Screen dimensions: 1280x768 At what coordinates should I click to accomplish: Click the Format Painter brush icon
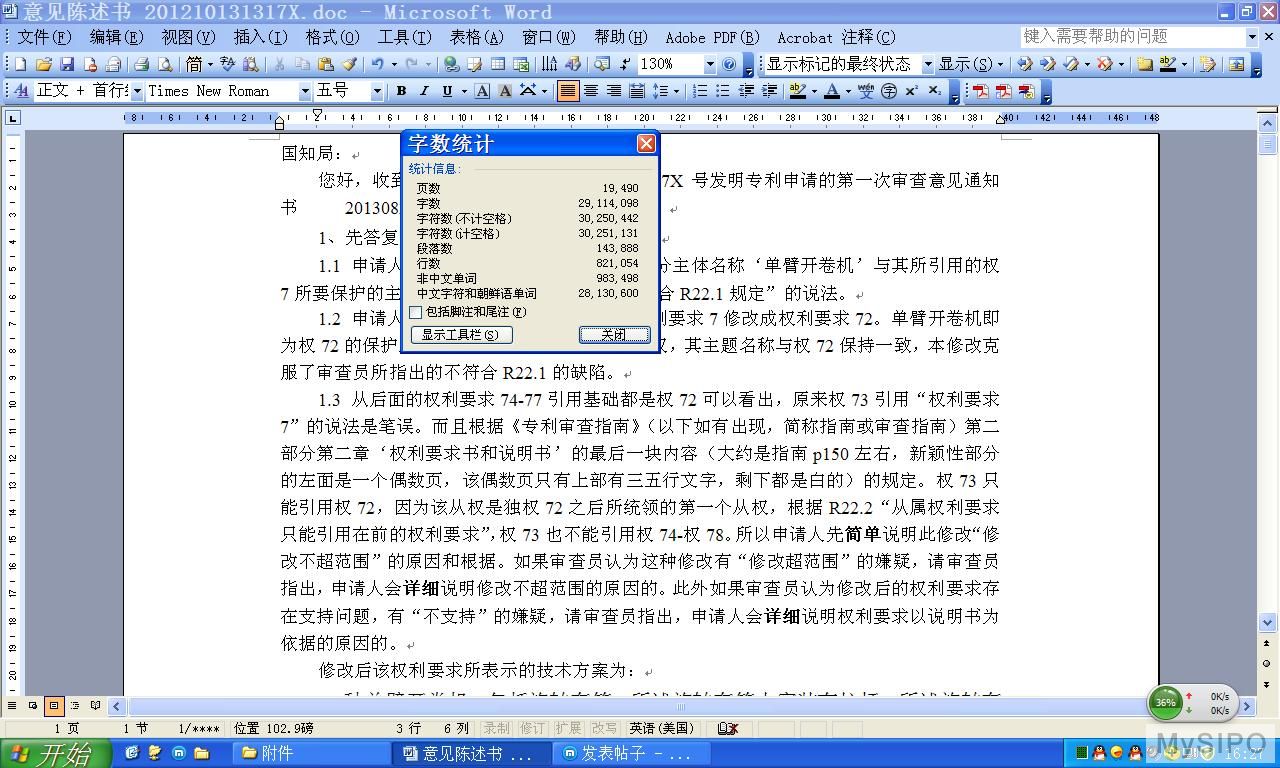[x=349, y=64]
